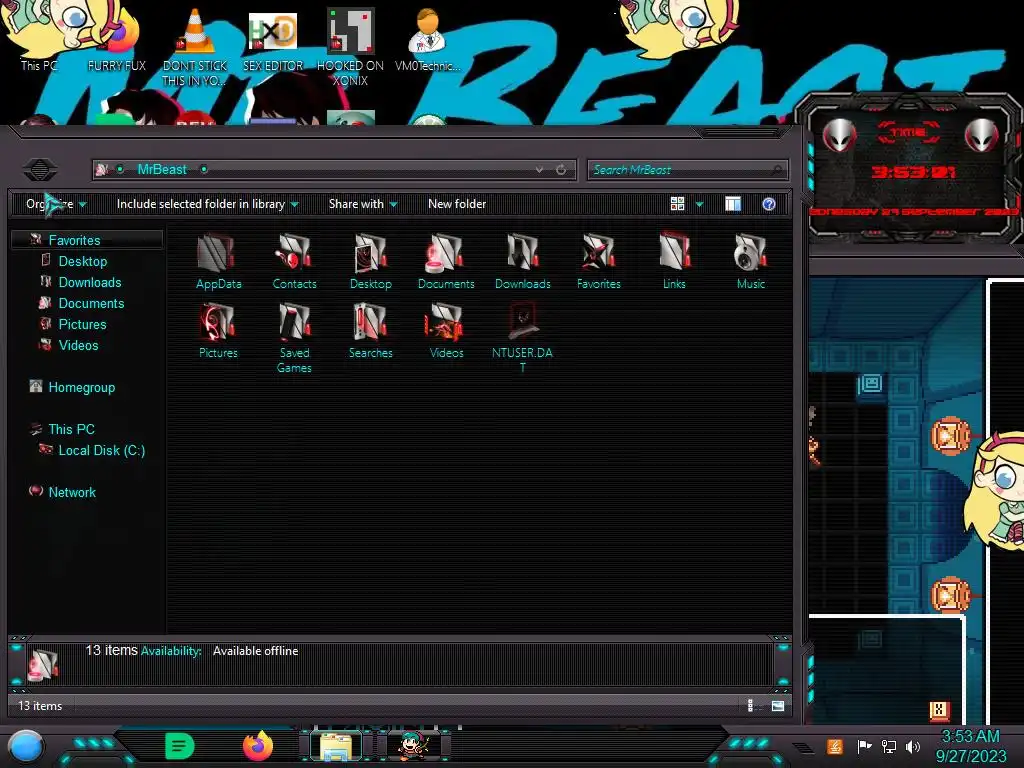
Task: Expand address bar history dropdown
Action: click(x=539, y=170)
